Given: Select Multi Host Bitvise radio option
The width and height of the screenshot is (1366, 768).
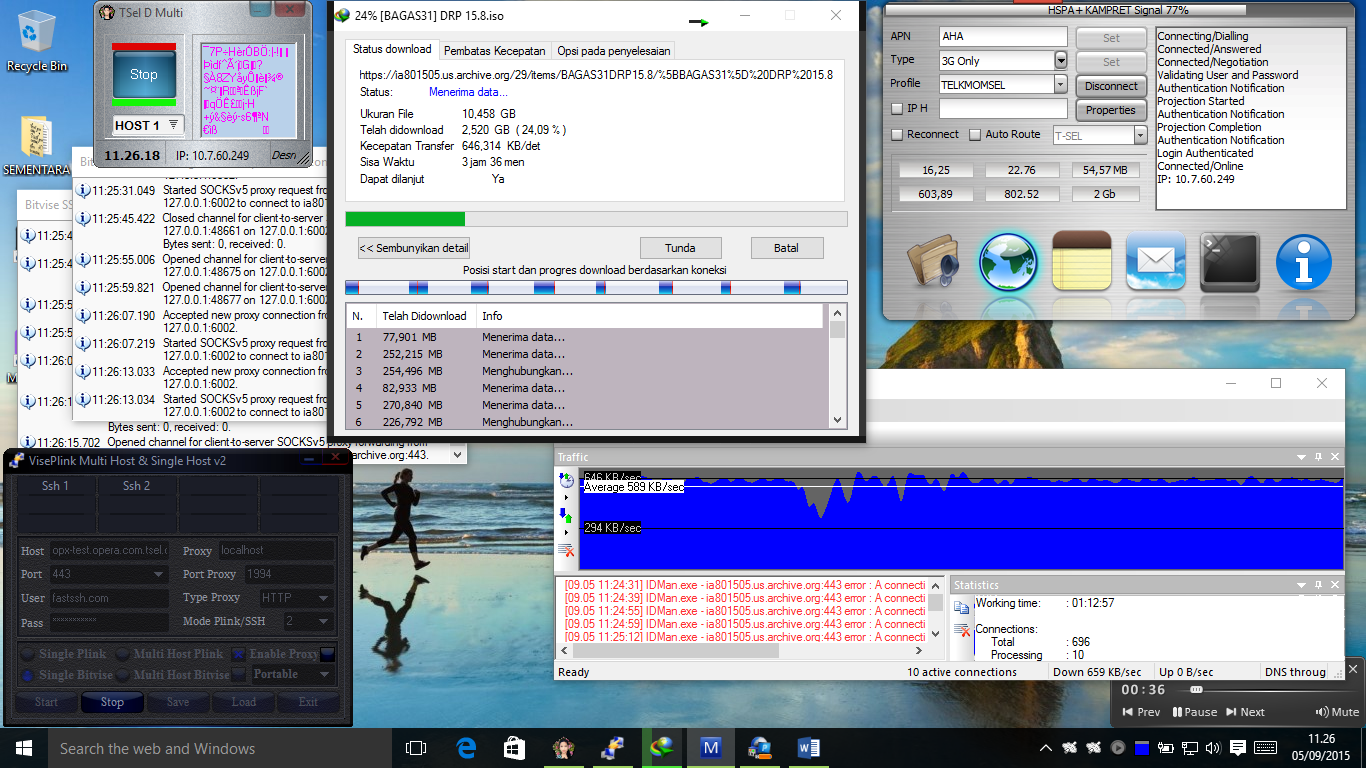Looking at the screenshot, I should [x=123, y=675].
